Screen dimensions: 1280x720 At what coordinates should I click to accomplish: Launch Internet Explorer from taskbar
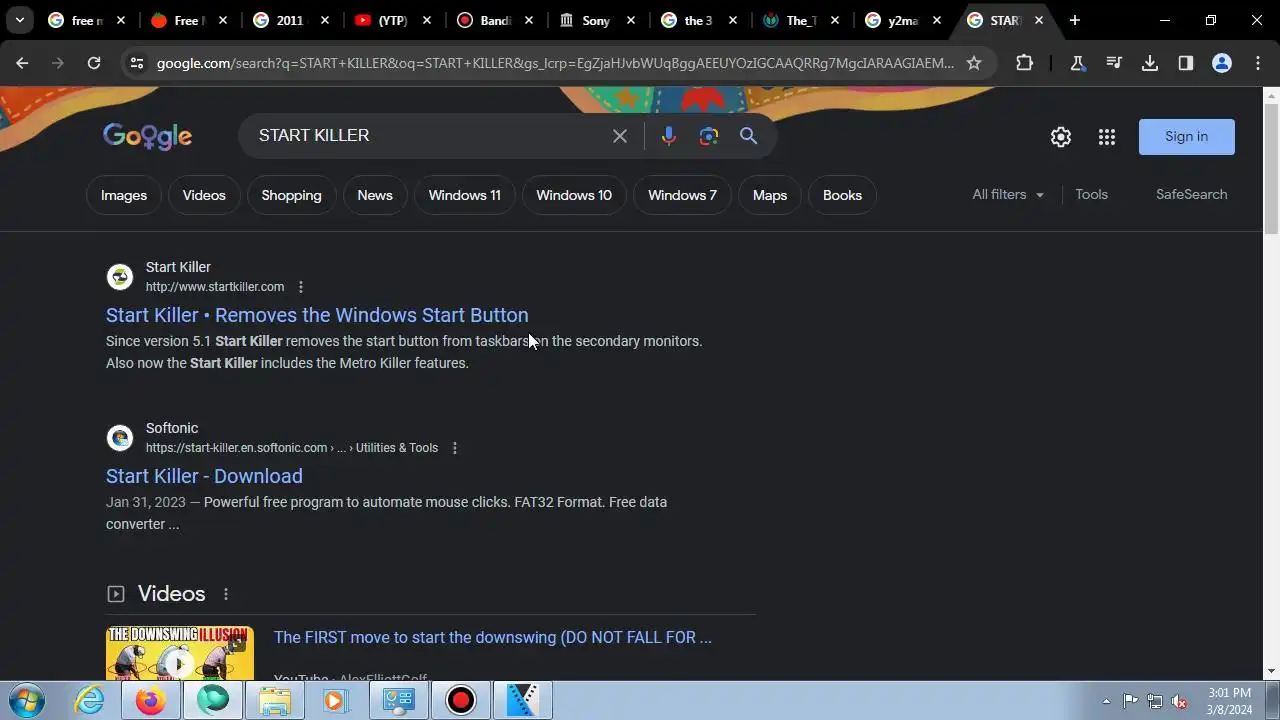click(90, 700)
